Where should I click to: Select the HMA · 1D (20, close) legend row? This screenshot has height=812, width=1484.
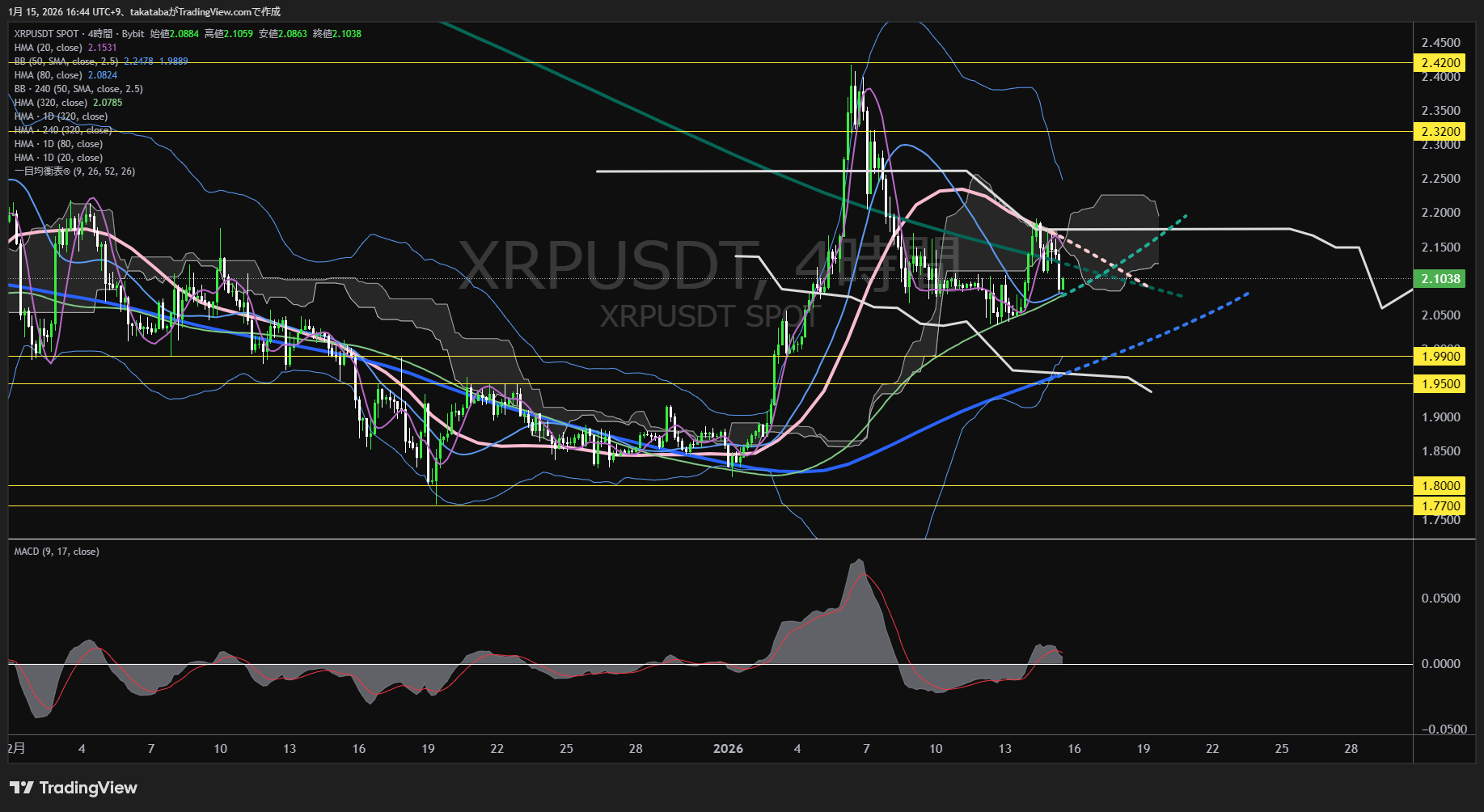pos(58,158)
